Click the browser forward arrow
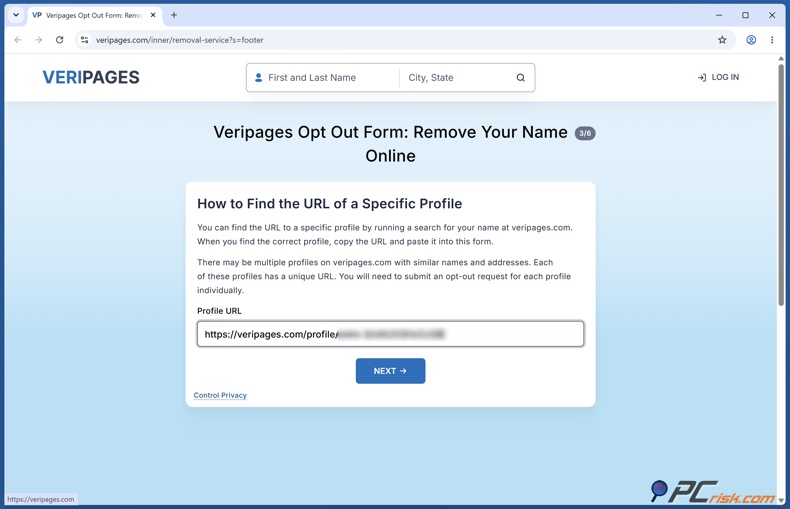This screenshot has width=790, height=509. 39,40
